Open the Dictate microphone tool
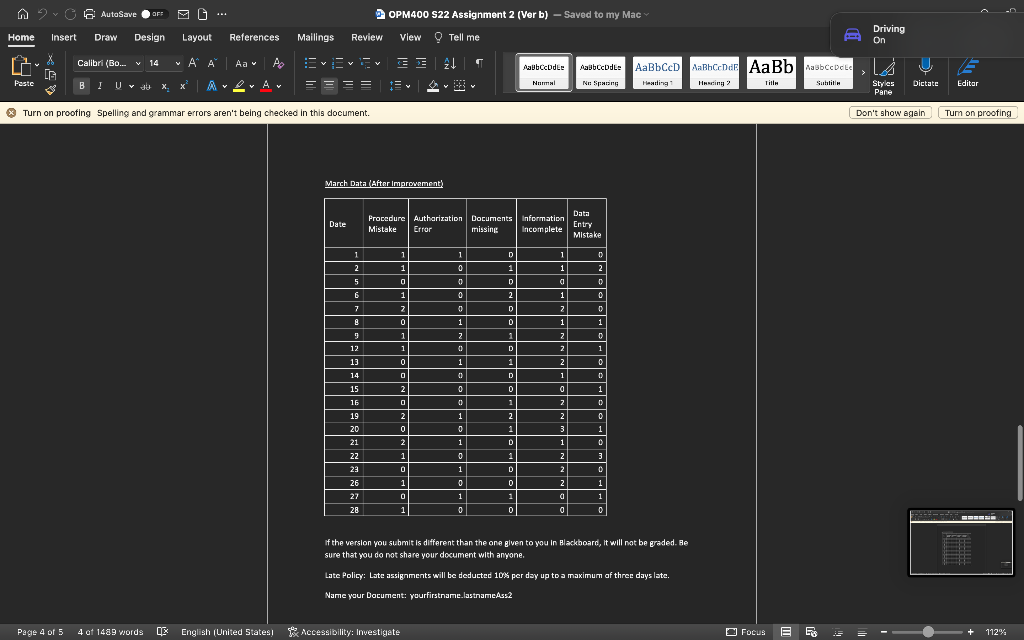The width and height of the screenshot is (1024, 640). tap(925, 71)
